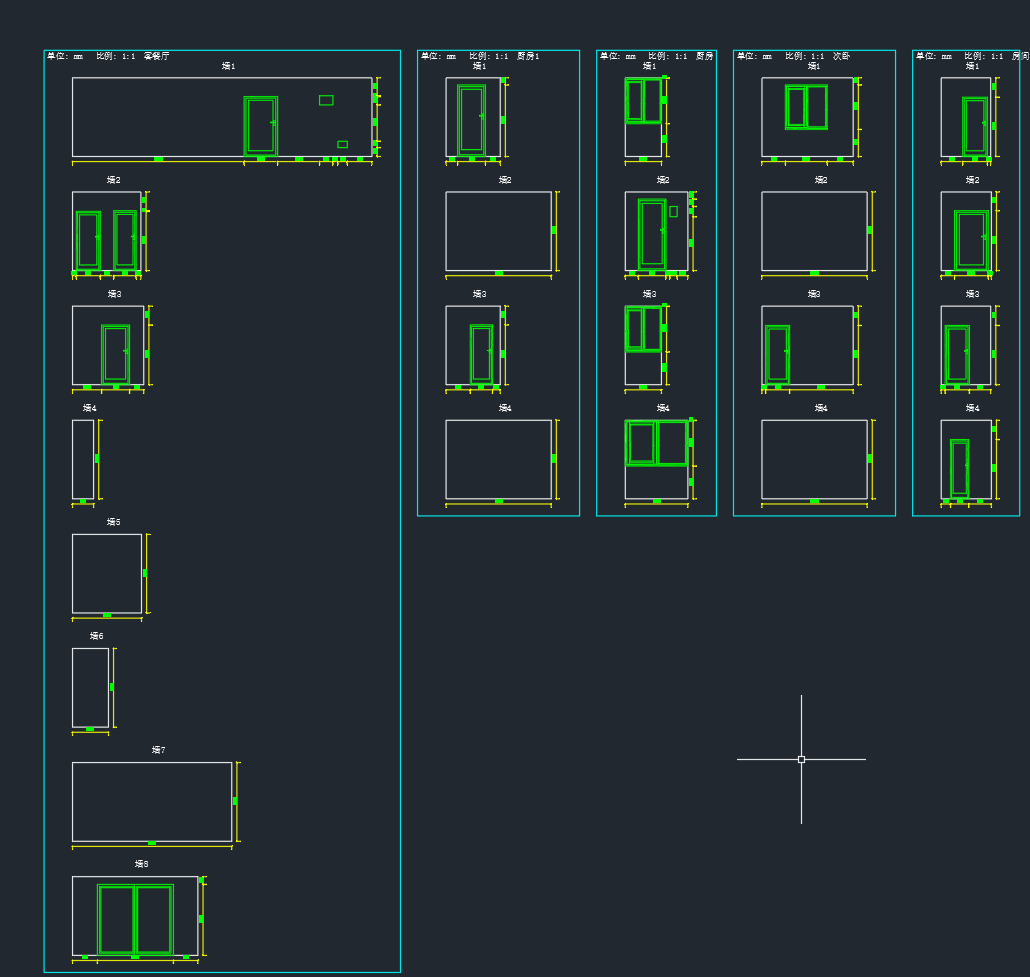Click inside the 客餐厅 墙5 wall outline
Viewport: 1030px width, 977px height.
tap(107, 573)
